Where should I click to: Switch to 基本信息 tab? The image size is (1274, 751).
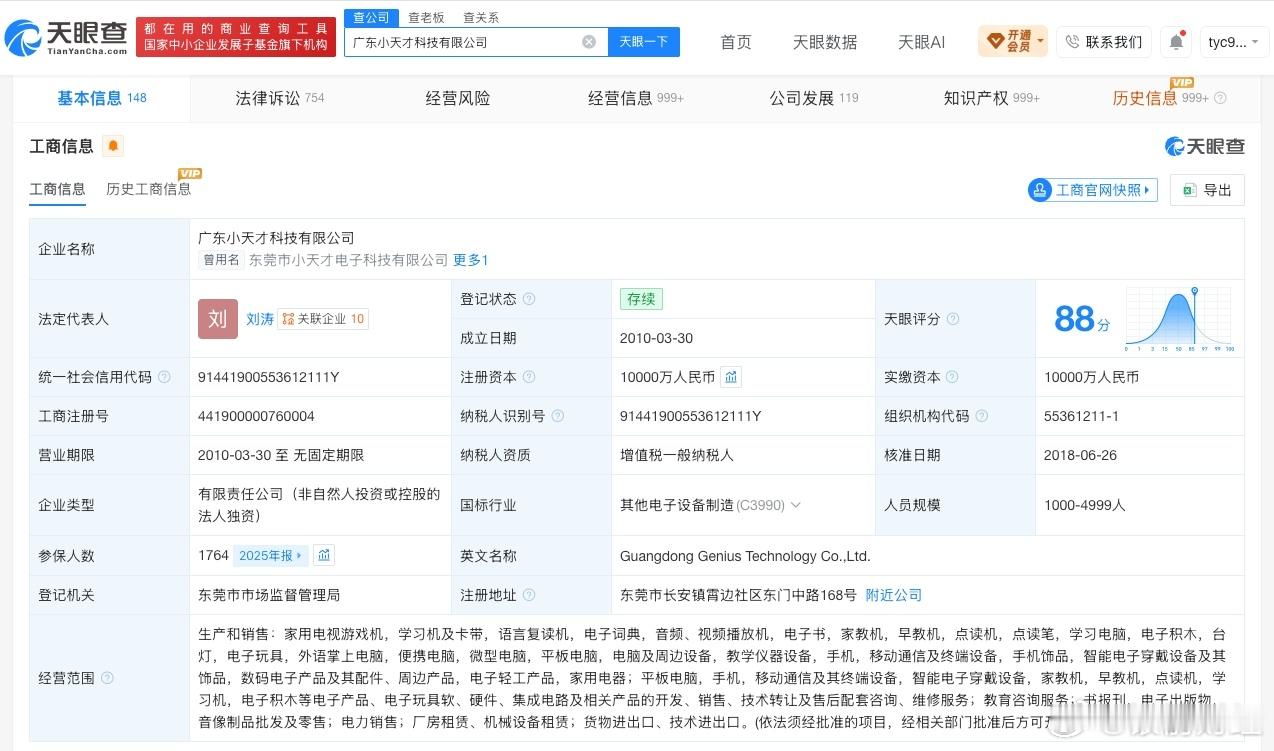102,98
